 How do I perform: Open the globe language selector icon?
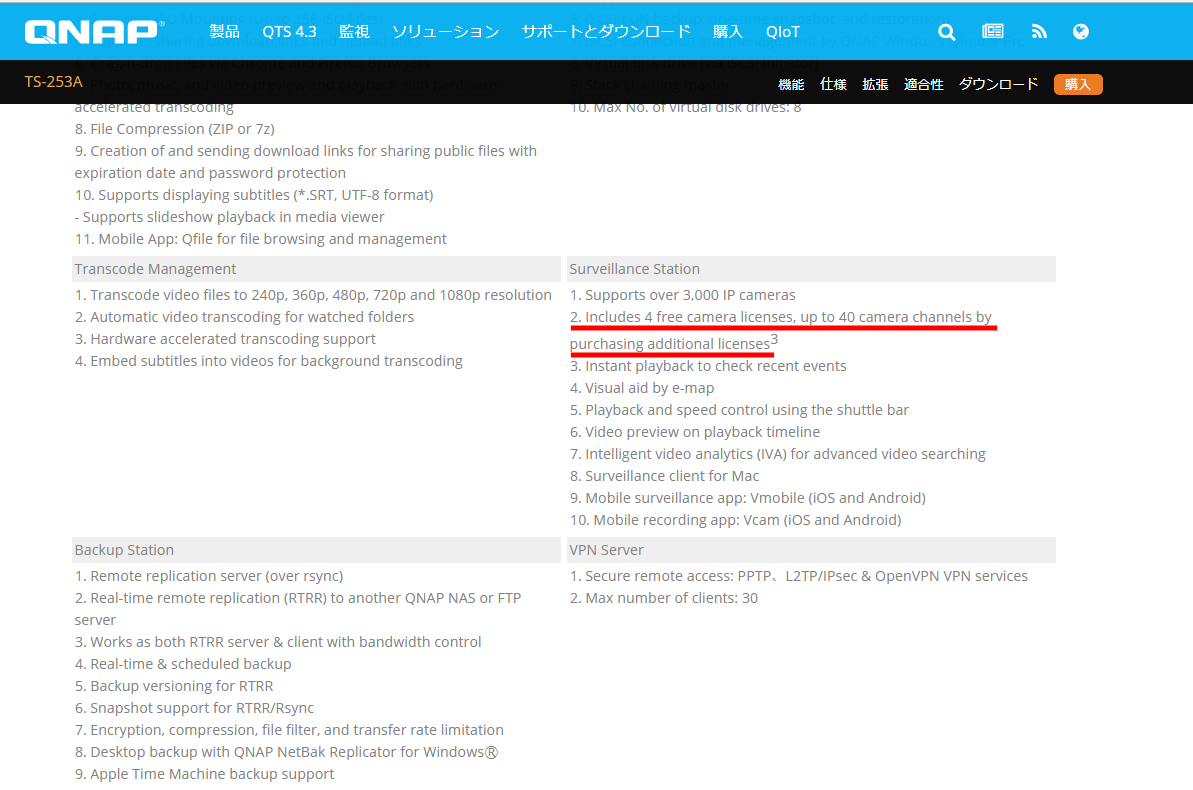1080,31
